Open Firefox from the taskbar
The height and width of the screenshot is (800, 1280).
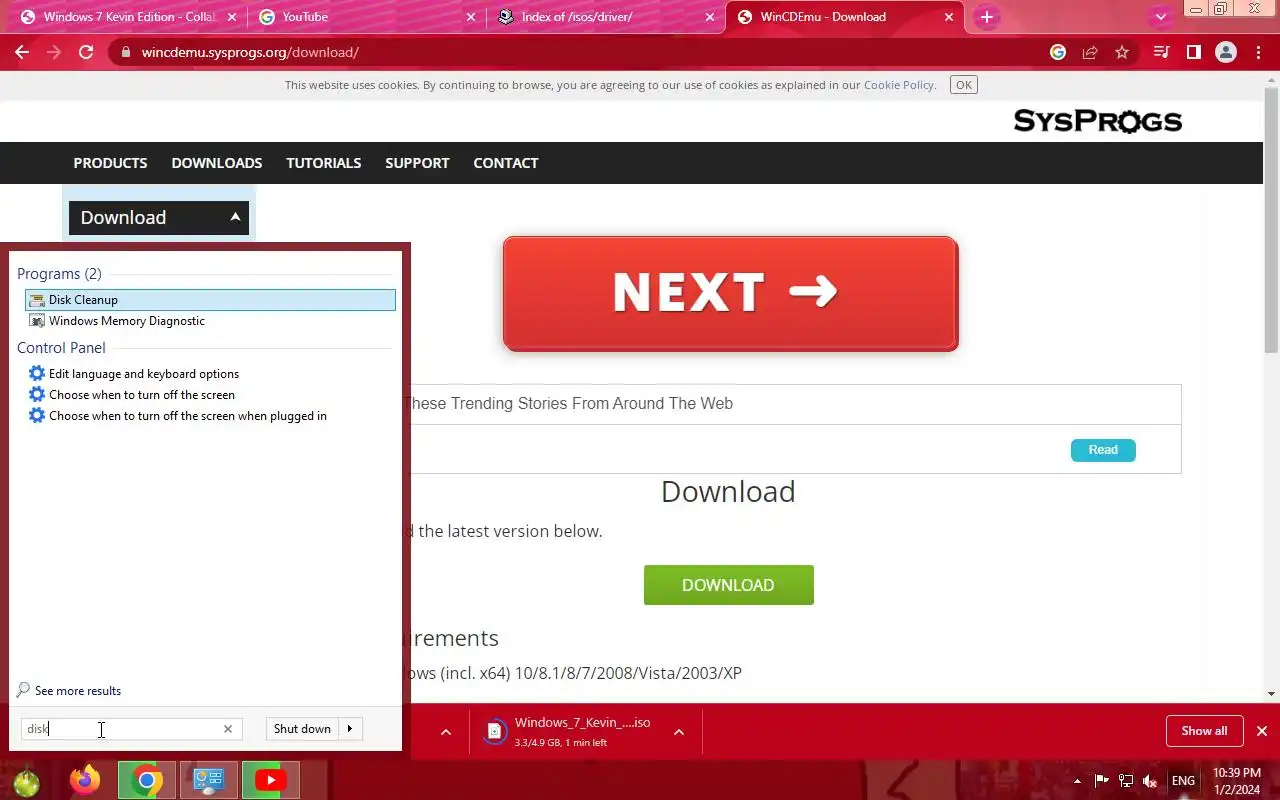coord(85,780)
